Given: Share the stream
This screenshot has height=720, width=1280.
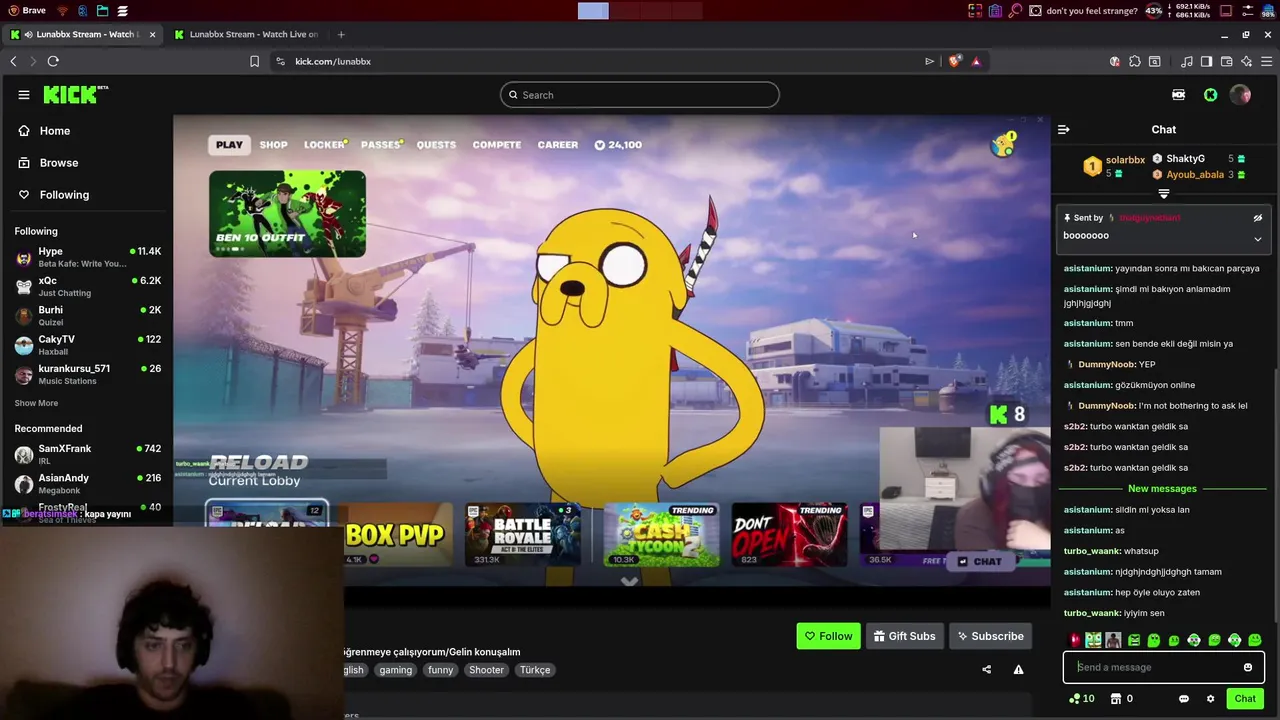Looking at the screenshot, I should tap(987, 670).
